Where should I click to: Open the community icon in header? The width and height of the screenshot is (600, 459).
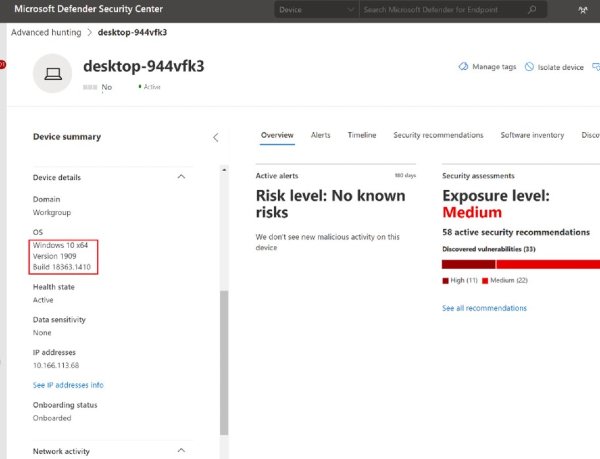(583, 10)
